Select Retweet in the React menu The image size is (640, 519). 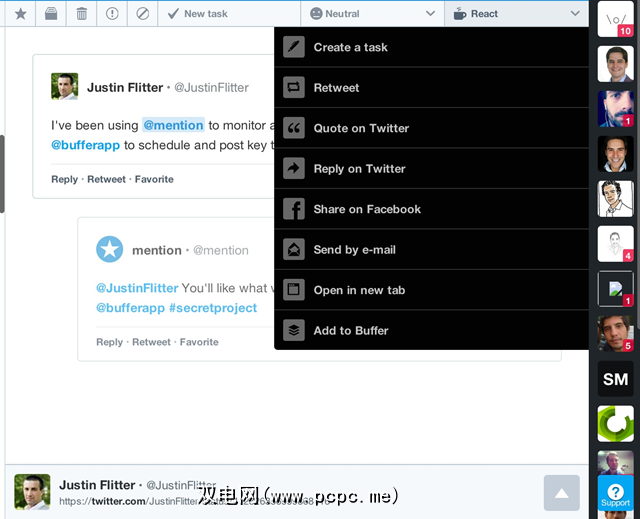click(x=431, y=88)
